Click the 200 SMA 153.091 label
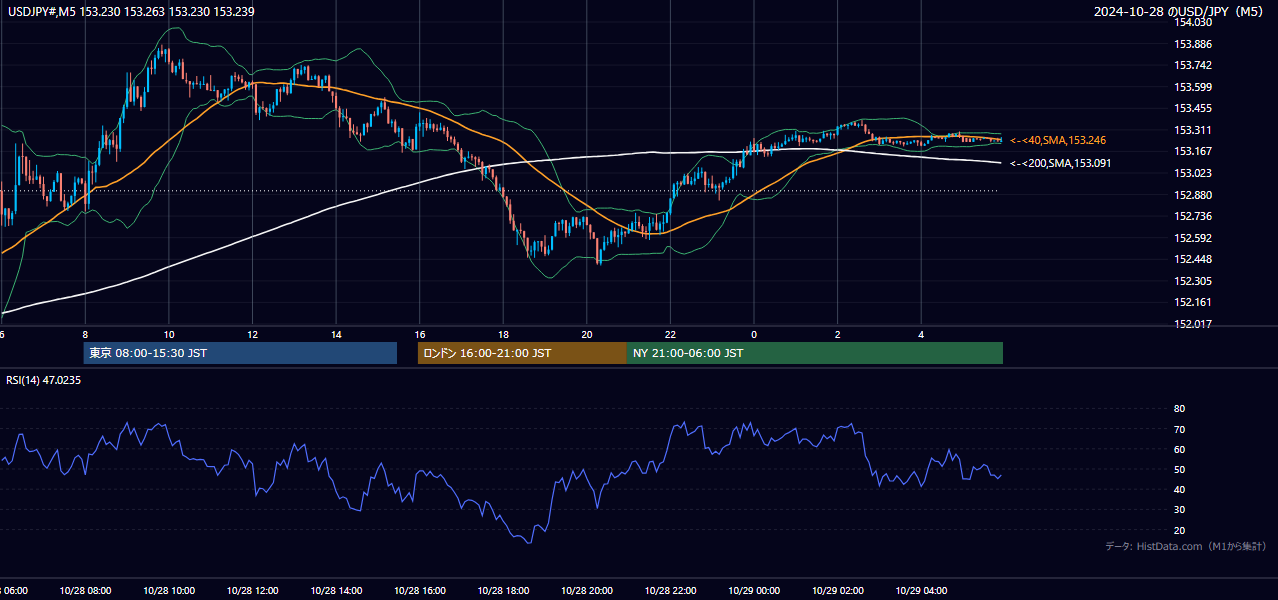 pos(1060,163)
